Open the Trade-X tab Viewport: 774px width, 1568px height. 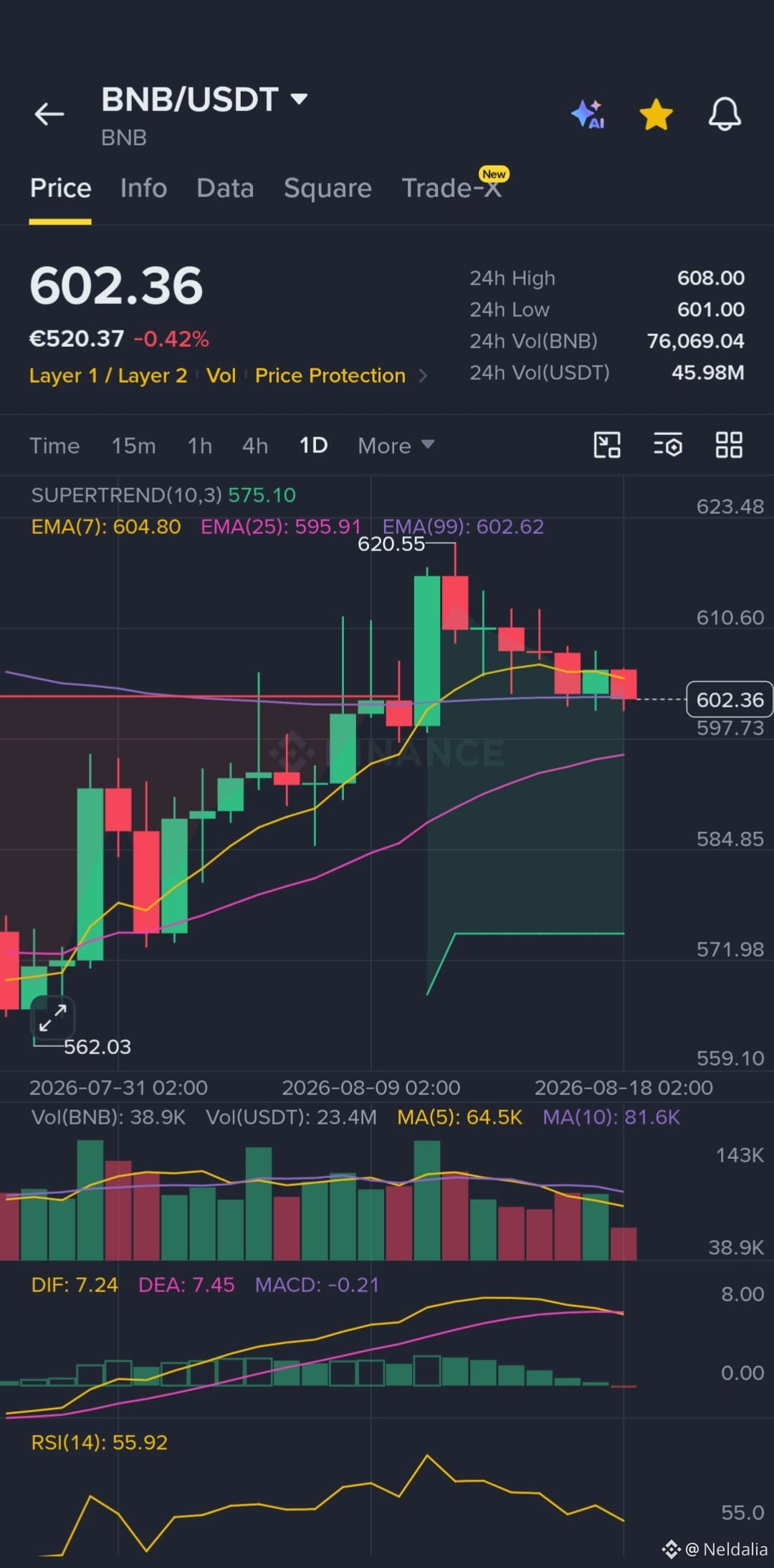pos(451,188)
